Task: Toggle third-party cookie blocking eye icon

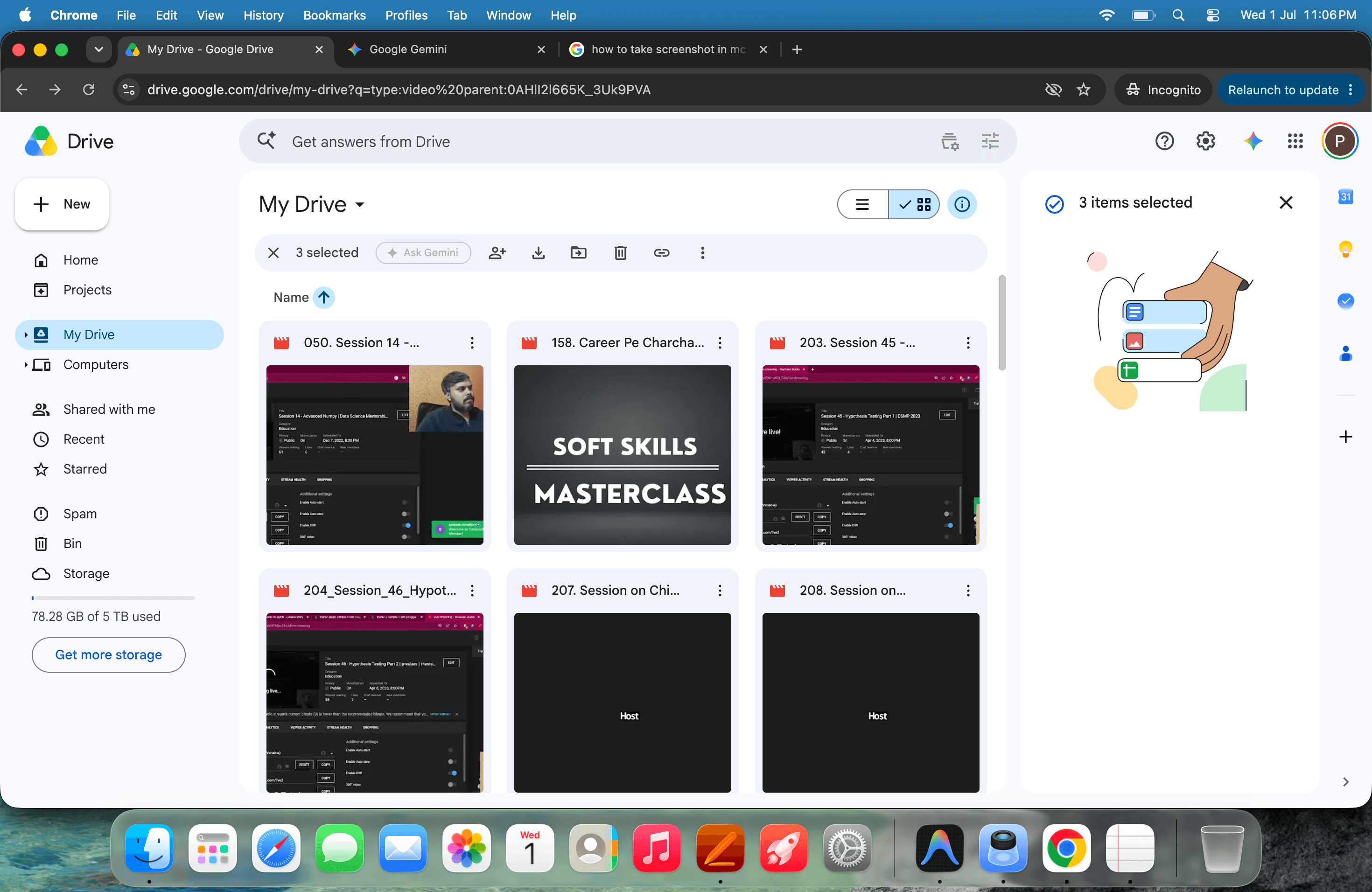Action: [x=1053, y=90]
